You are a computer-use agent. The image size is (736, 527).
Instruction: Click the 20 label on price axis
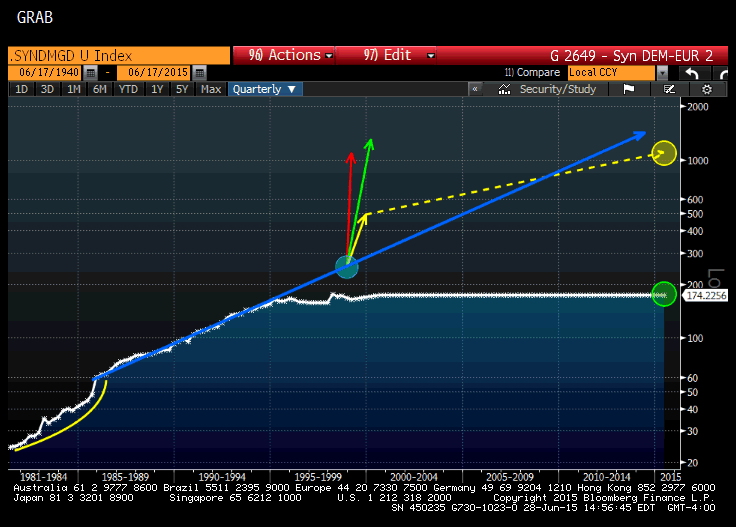[x=692, y=463]
